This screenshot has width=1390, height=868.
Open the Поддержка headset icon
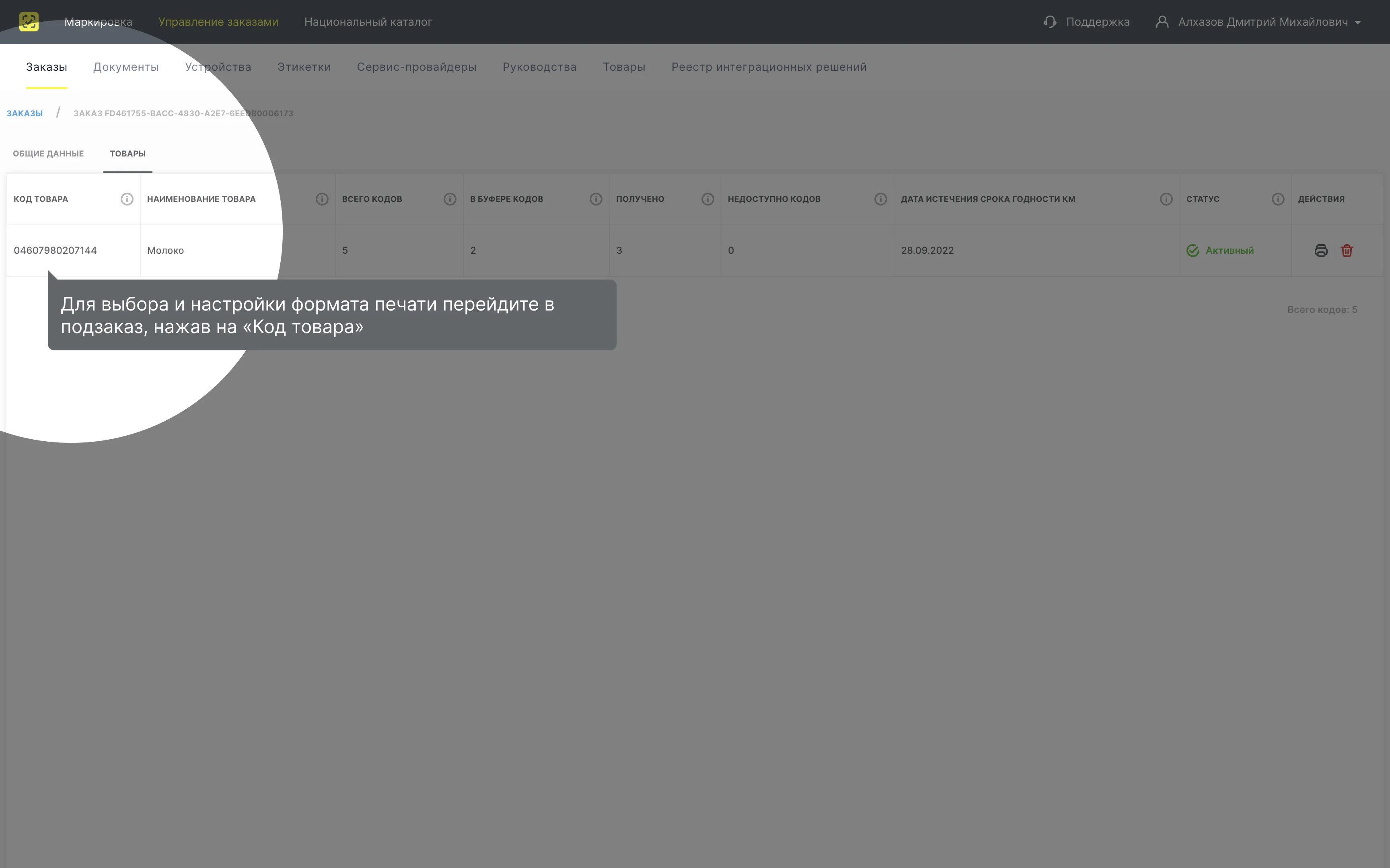point(1050,22)
